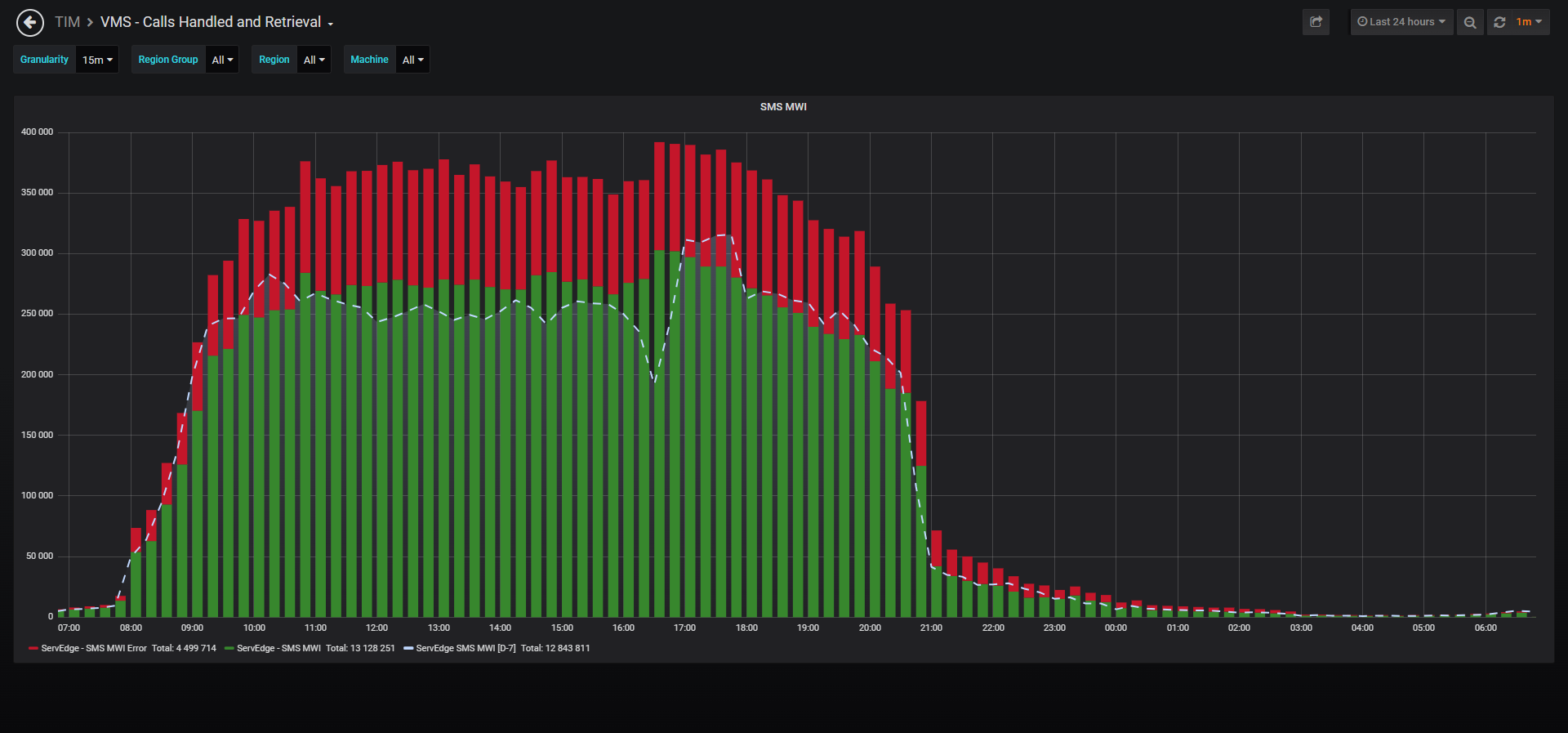Open the share dashboard icon
1568x733 pixels.
click(x=1316, y=22)
